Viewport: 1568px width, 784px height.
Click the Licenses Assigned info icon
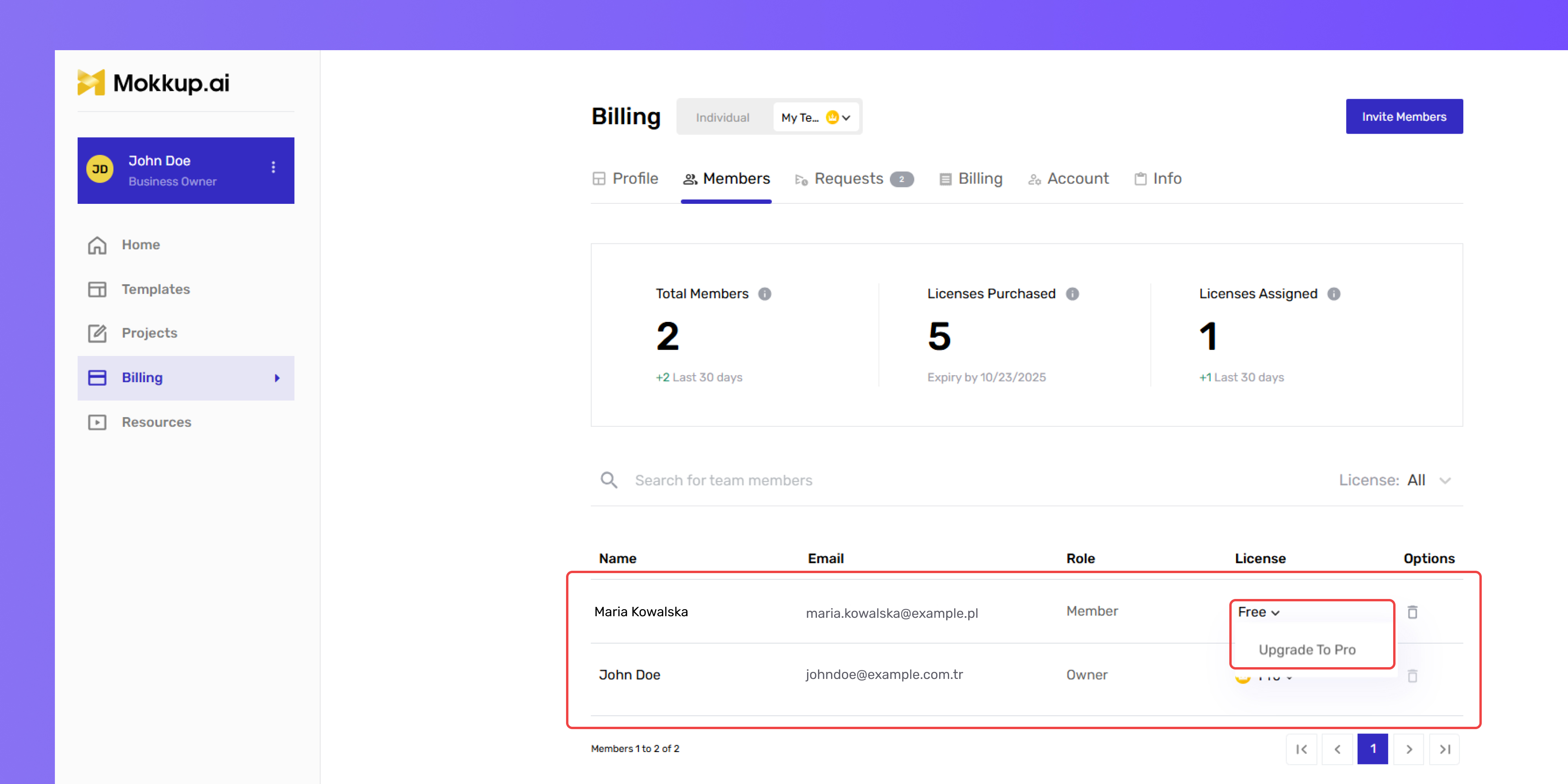[x=1334, y=294]
